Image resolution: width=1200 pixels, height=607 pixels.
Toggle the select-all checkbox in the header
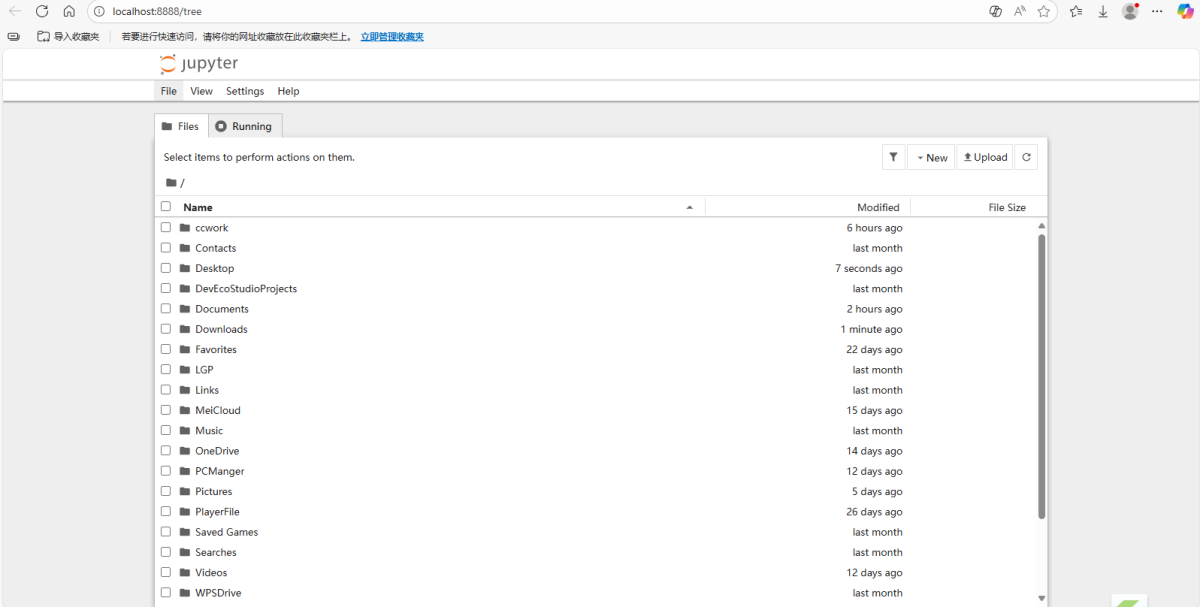(x=166, y=207)
